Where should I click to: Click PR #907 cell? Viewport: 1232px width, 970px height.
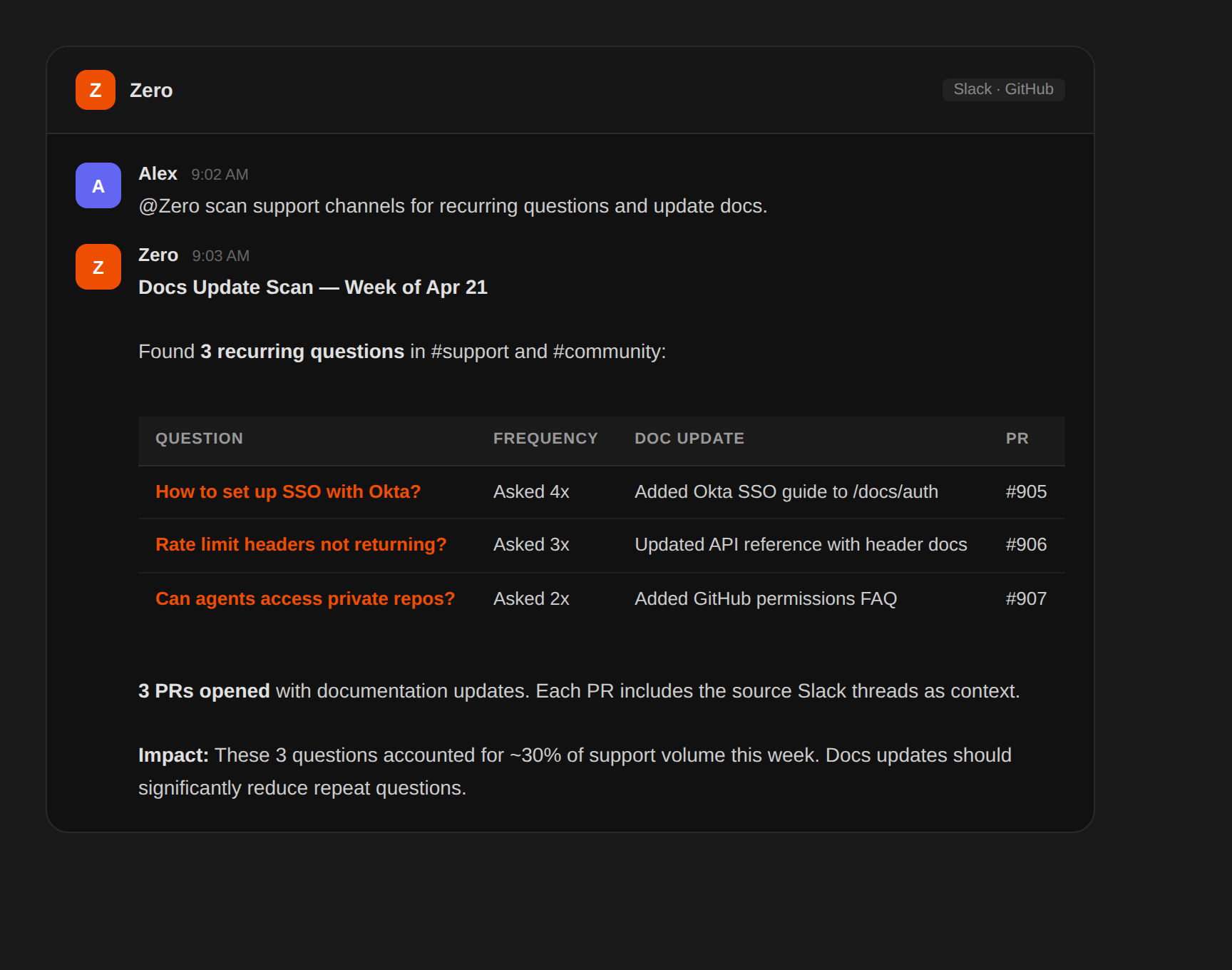point(1026,598)
